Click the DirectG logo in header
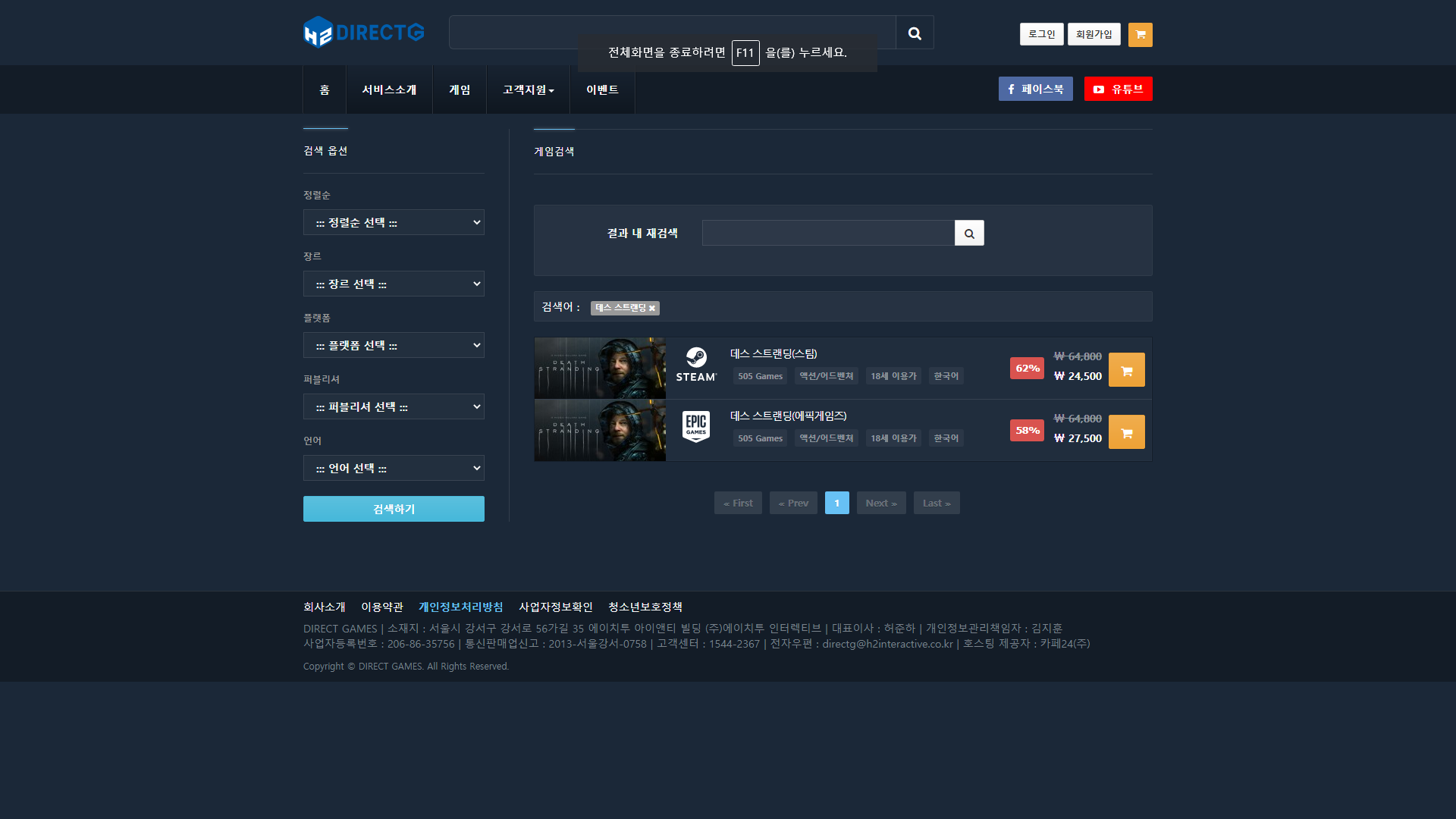This screenshot has height=819, width=1456. point(363,32)
